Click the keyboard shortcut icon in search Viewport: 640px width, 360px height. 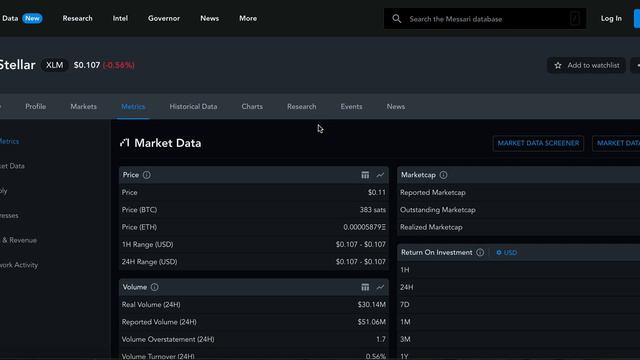tap(575, 18)
